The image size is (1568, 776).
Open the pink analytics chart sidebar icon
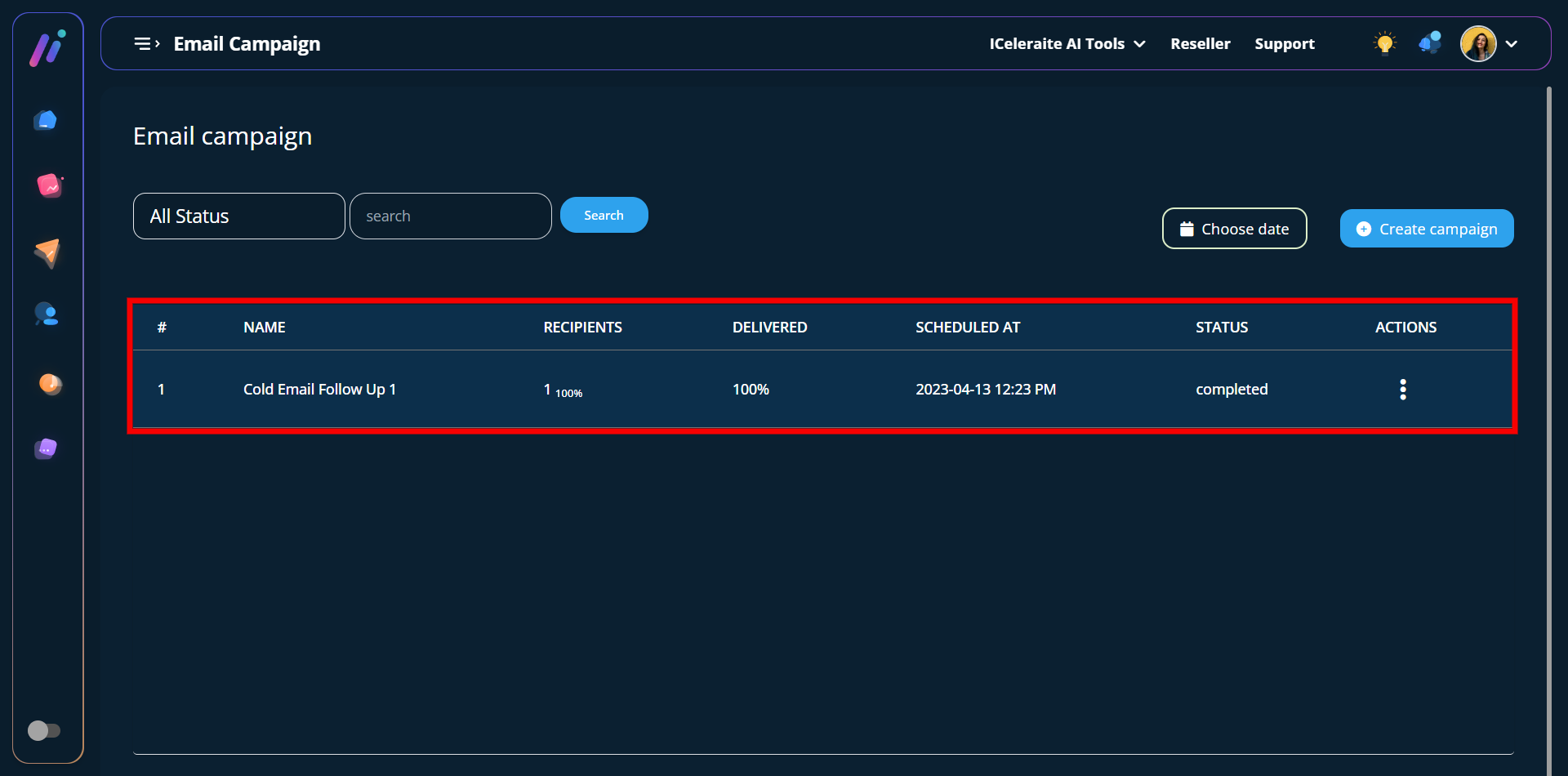[x=49, y=186]
